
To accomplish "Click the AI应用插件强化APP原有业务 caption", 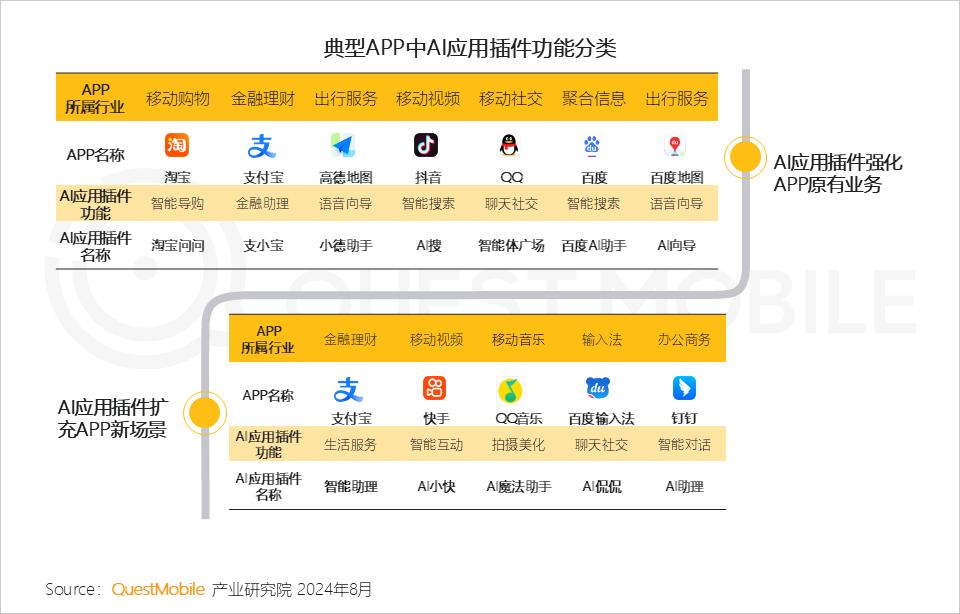I will point(838,173).
